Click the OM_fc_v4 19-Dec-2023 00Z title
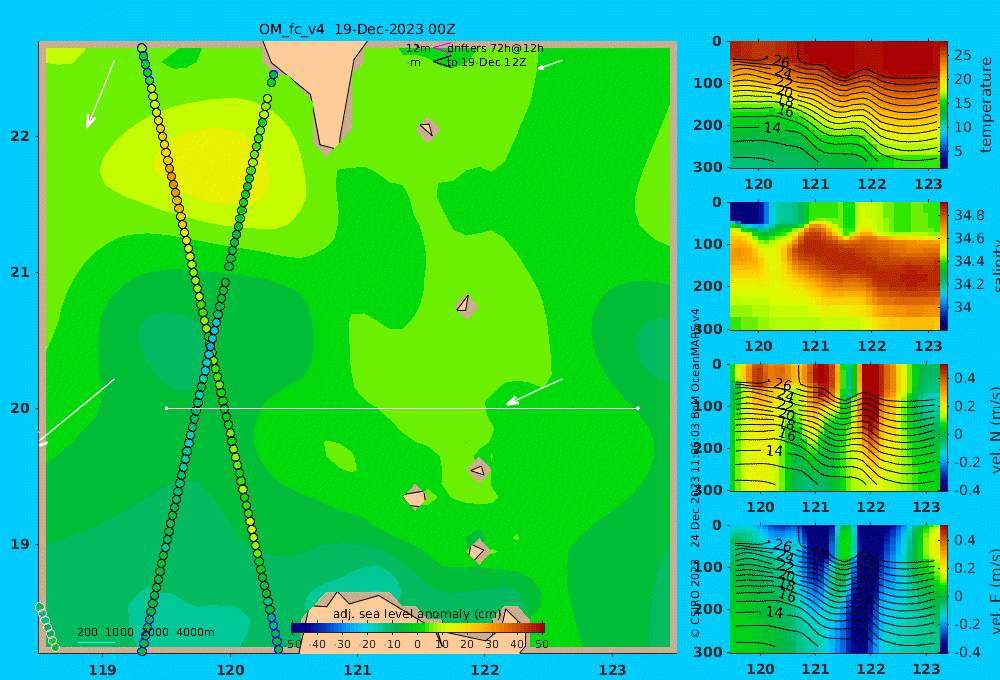 (357, 29)
